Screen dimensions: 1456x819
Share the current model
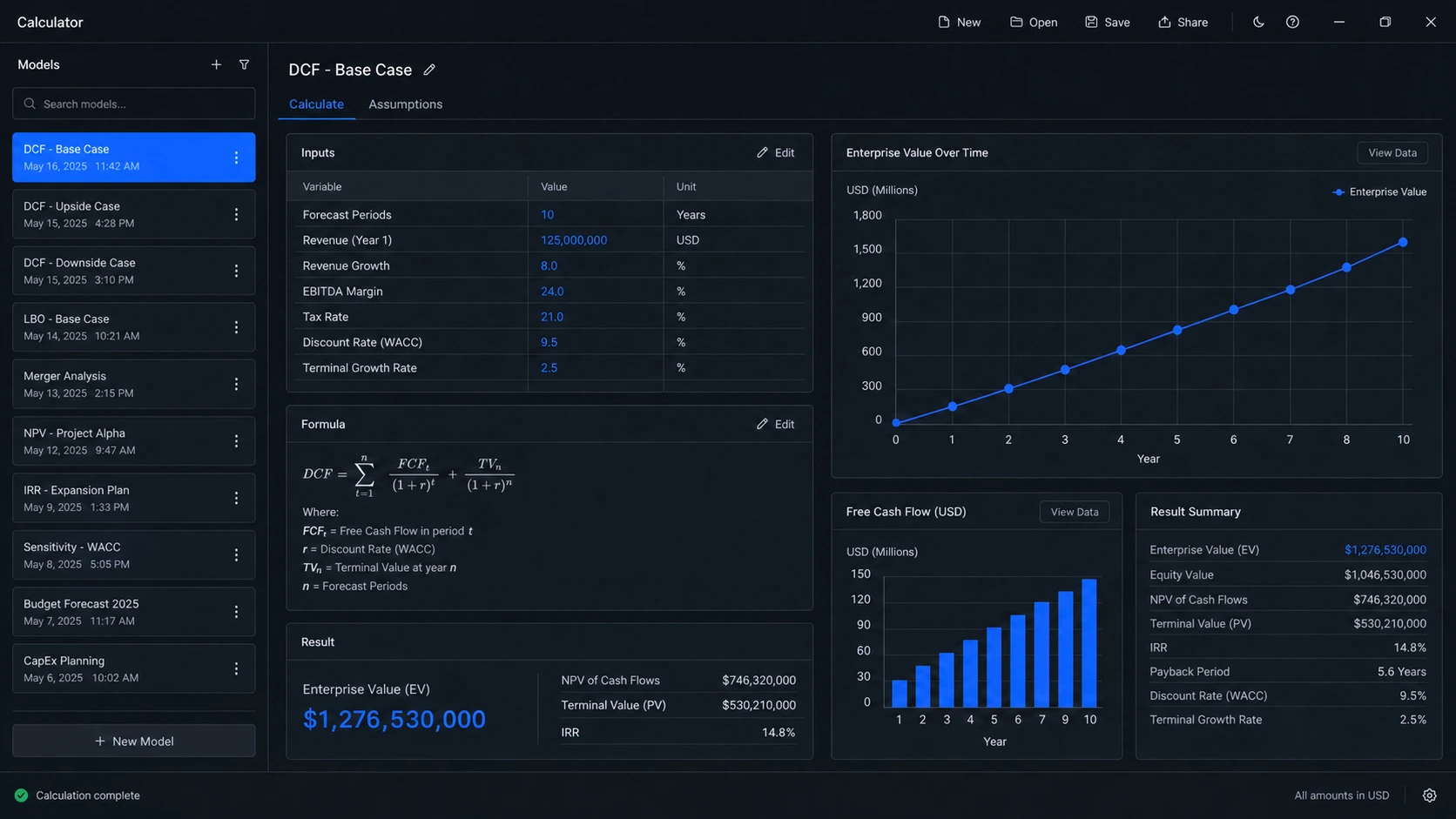tap(1183, 22)
